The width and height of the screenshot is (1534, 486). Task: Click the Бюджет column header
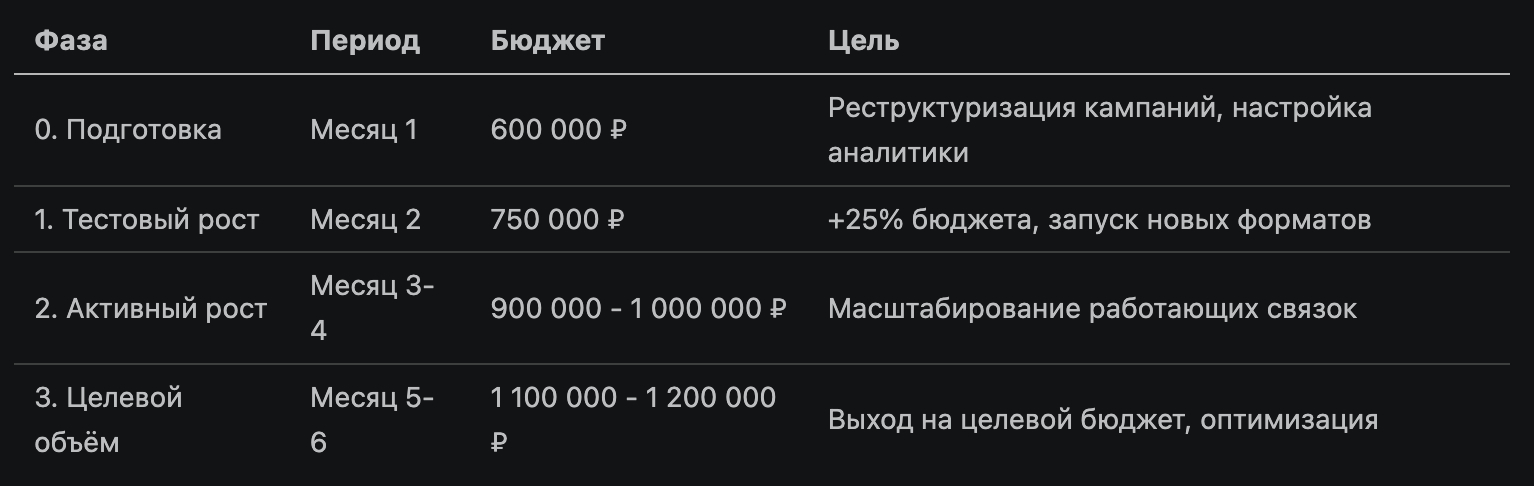tap(548, 41)
